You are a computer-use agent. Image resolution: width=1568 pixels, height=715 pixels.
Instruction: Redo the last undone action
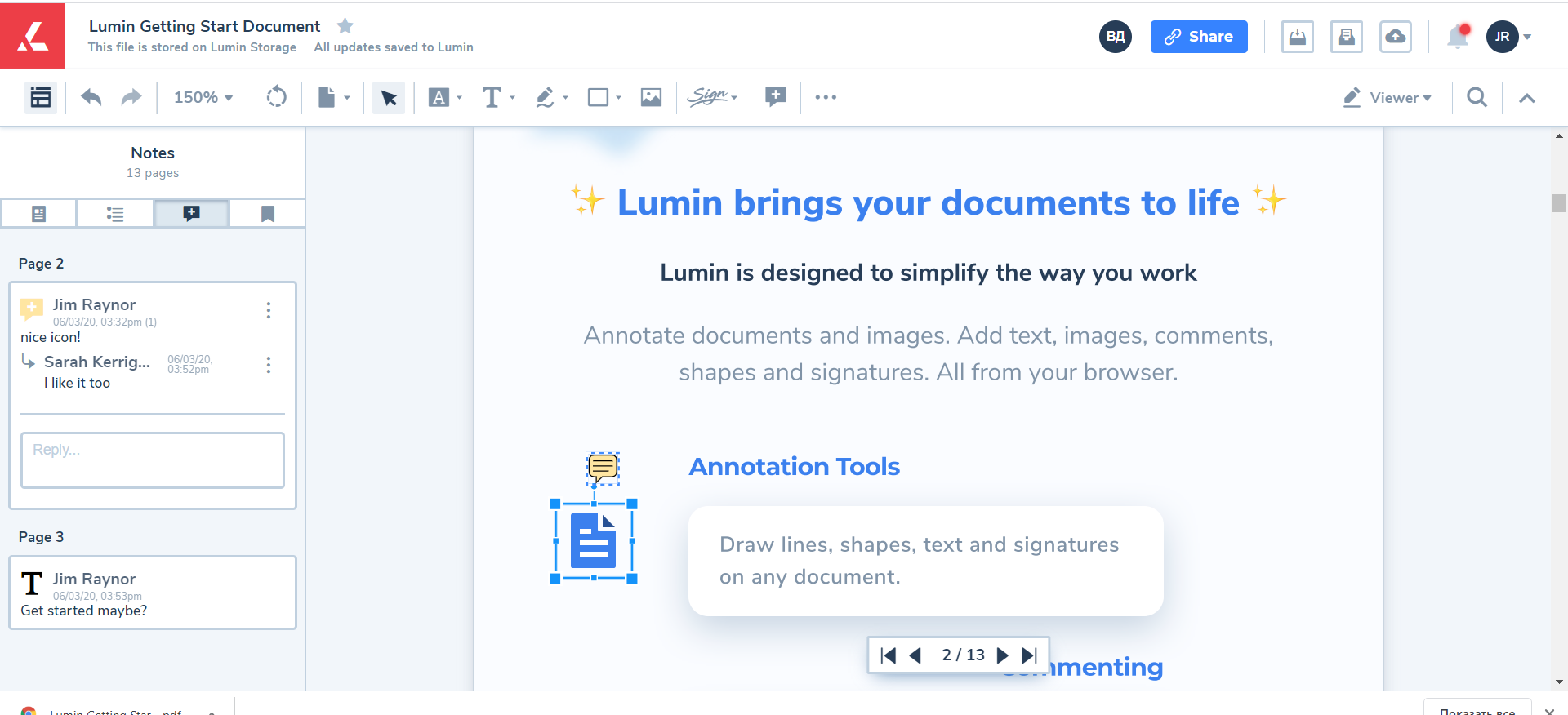pos(131,97)
